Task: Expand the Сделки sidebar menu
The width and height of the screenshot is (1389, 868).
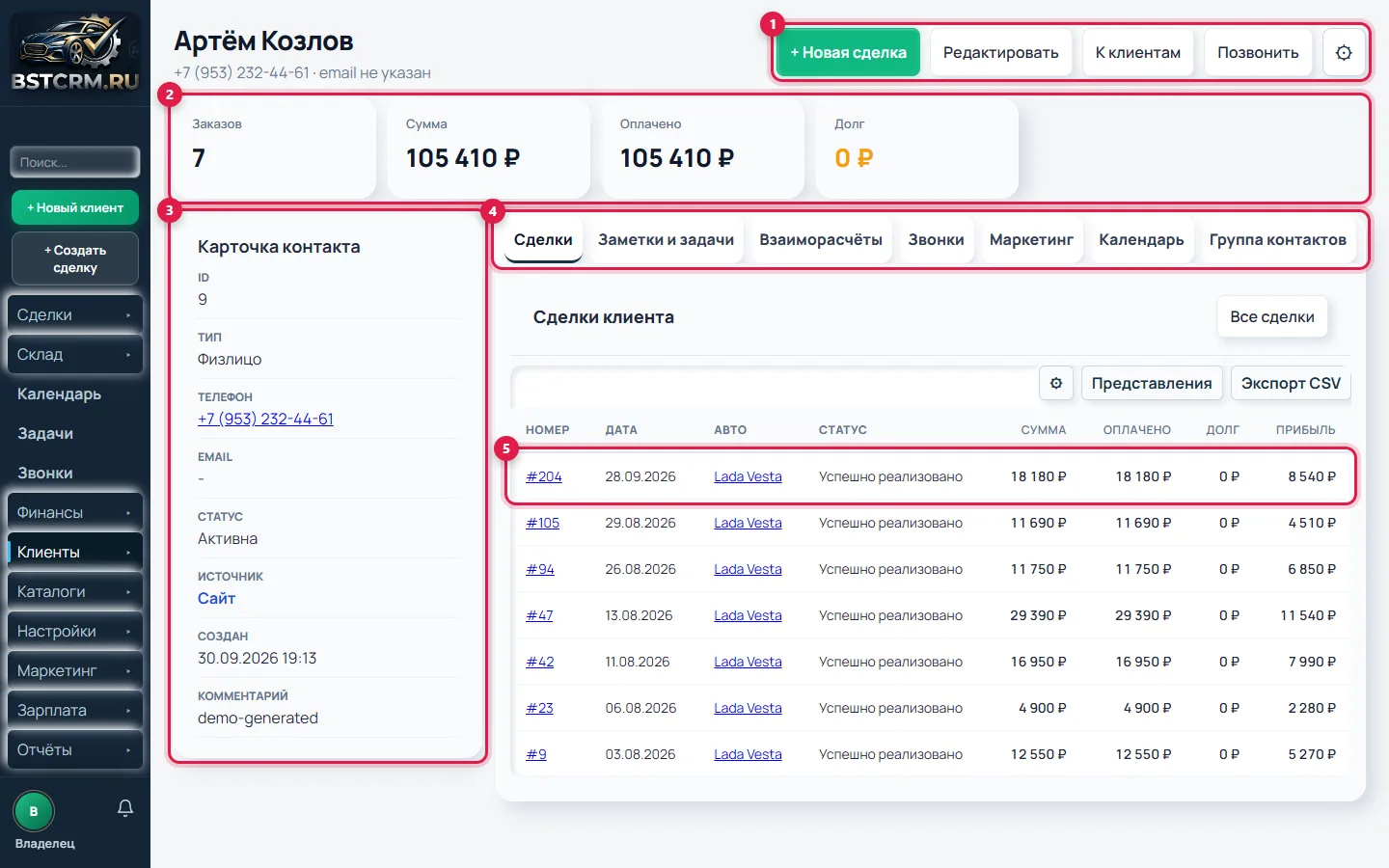Action: pos(75,314)
